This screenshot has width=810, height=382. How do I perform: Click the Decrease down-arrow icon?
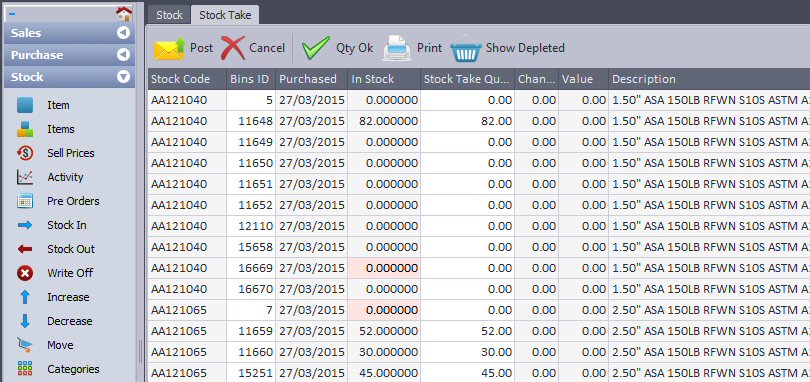[x=25, y=321]
